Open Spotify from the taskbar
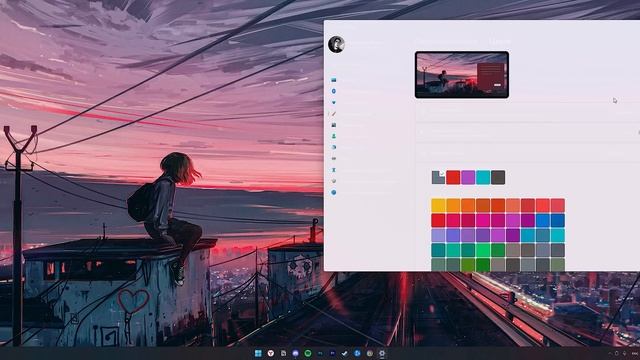Viewport: 640px width, 360px height. point(308,353)
